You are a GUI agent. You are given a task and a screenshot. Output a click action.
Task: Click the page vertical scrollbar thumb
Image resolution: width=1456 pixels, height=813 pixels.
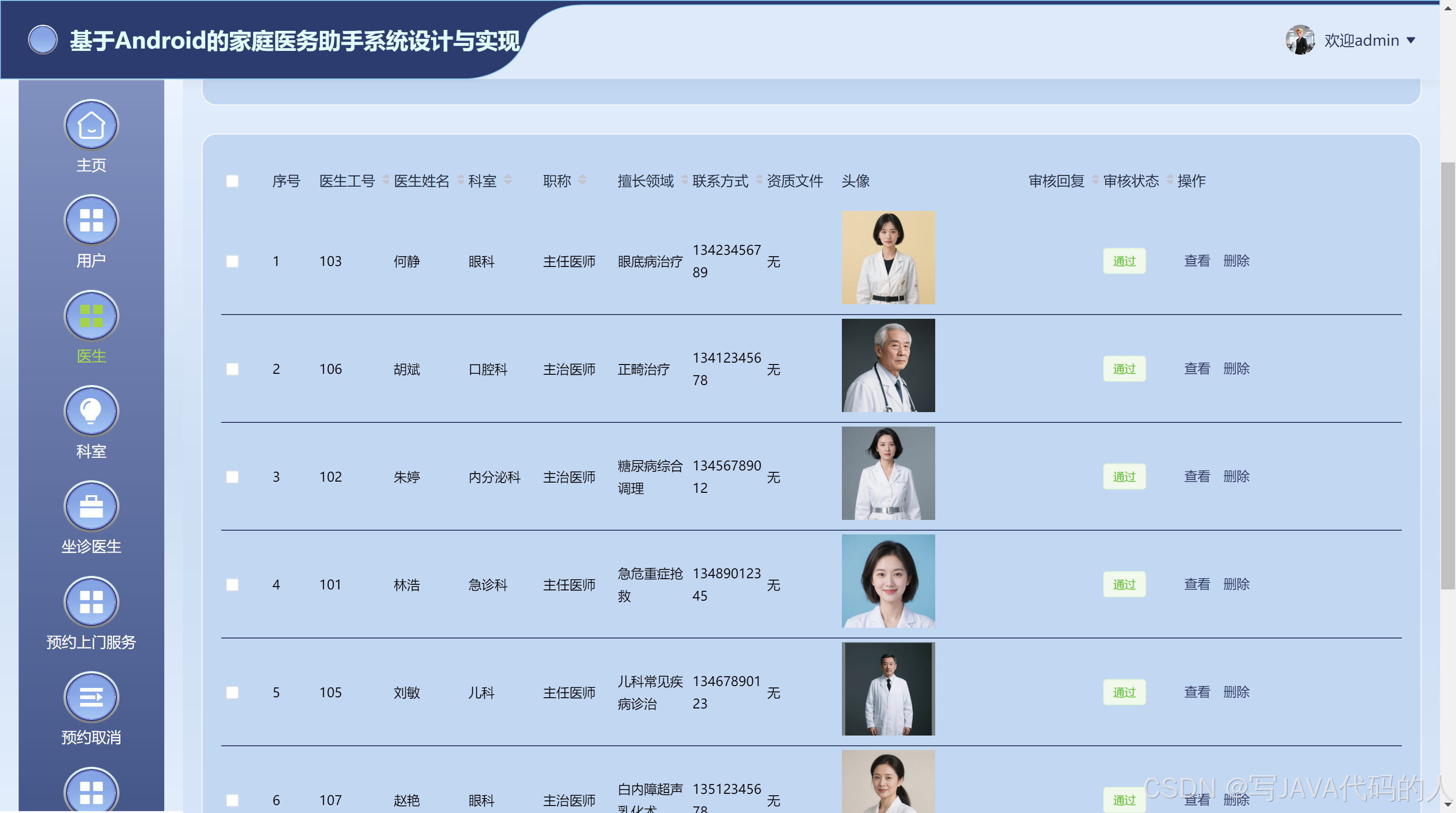pos(1448,376)
